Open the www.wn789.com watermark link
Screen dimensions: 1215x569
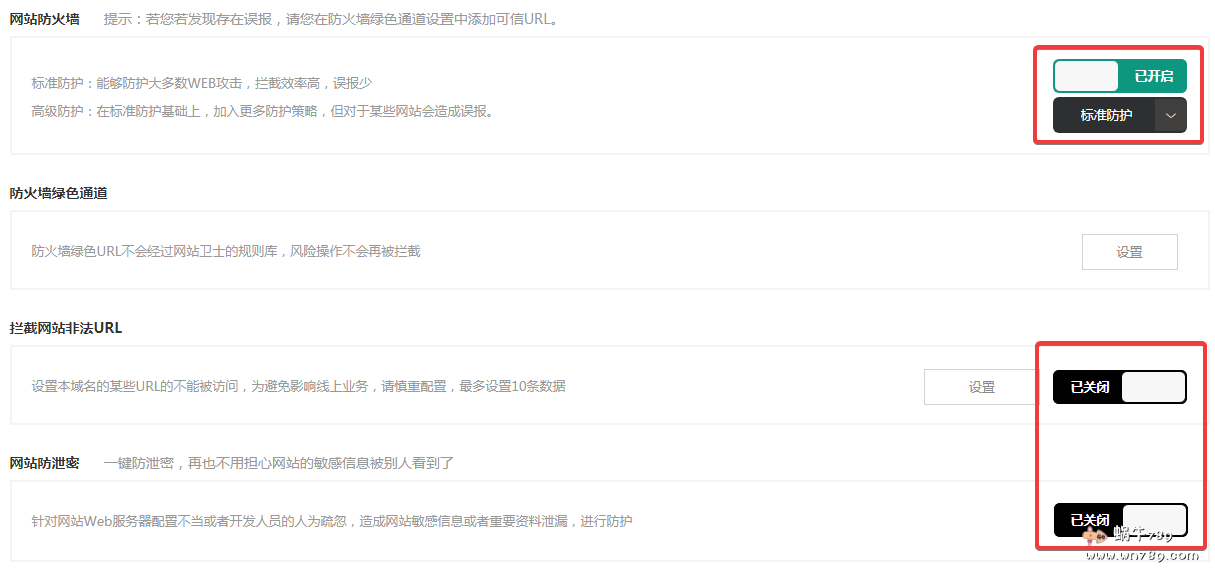click(x=1152, y=555)
